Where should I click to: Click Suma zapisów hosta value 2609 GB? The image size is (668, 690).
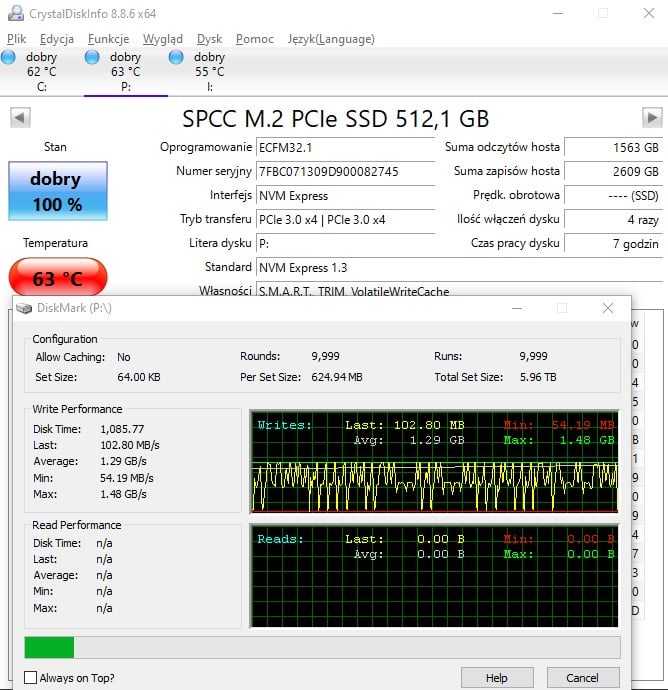[x=613, y=171]
